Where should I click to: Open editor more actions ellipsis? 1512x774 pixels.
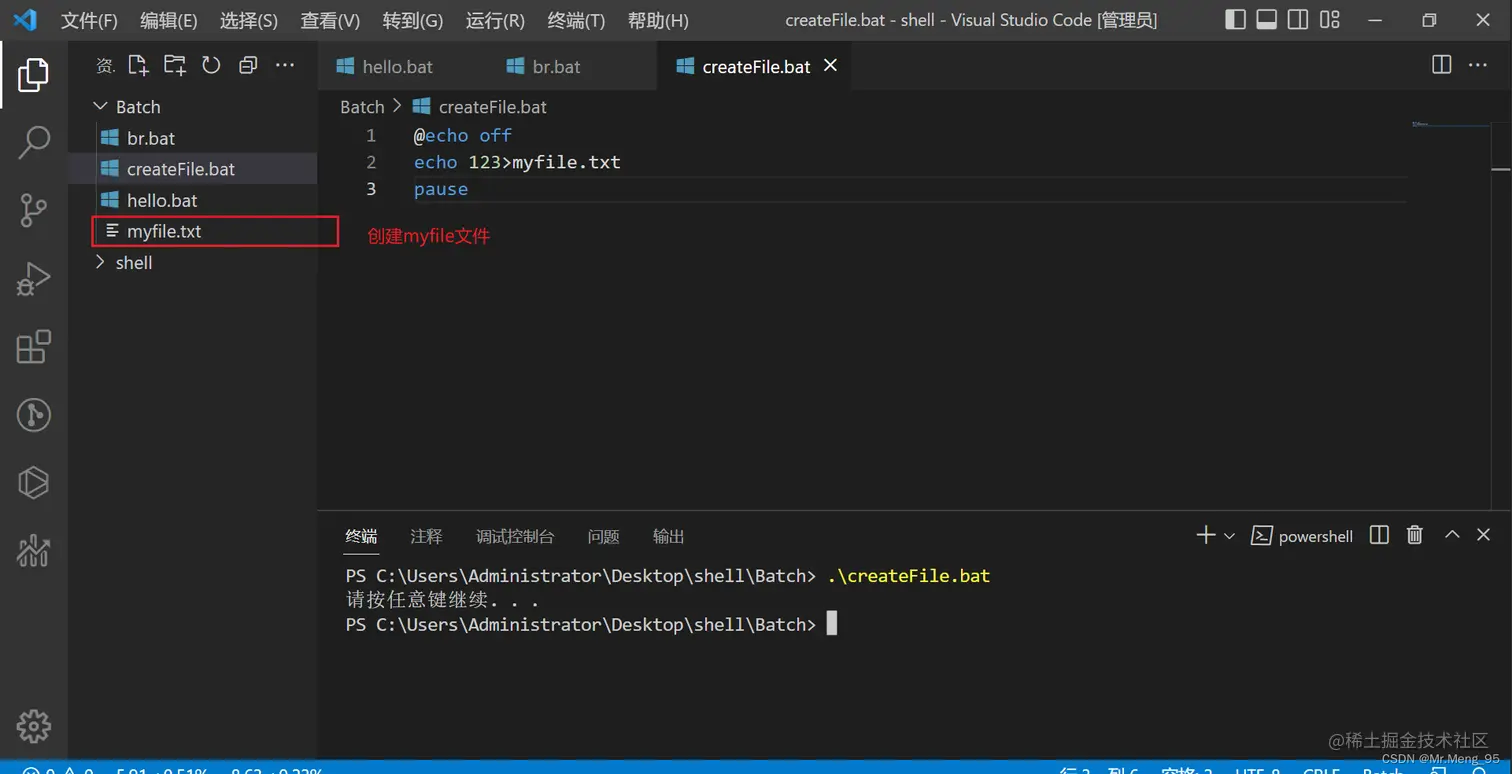(x=1478, y=65)
